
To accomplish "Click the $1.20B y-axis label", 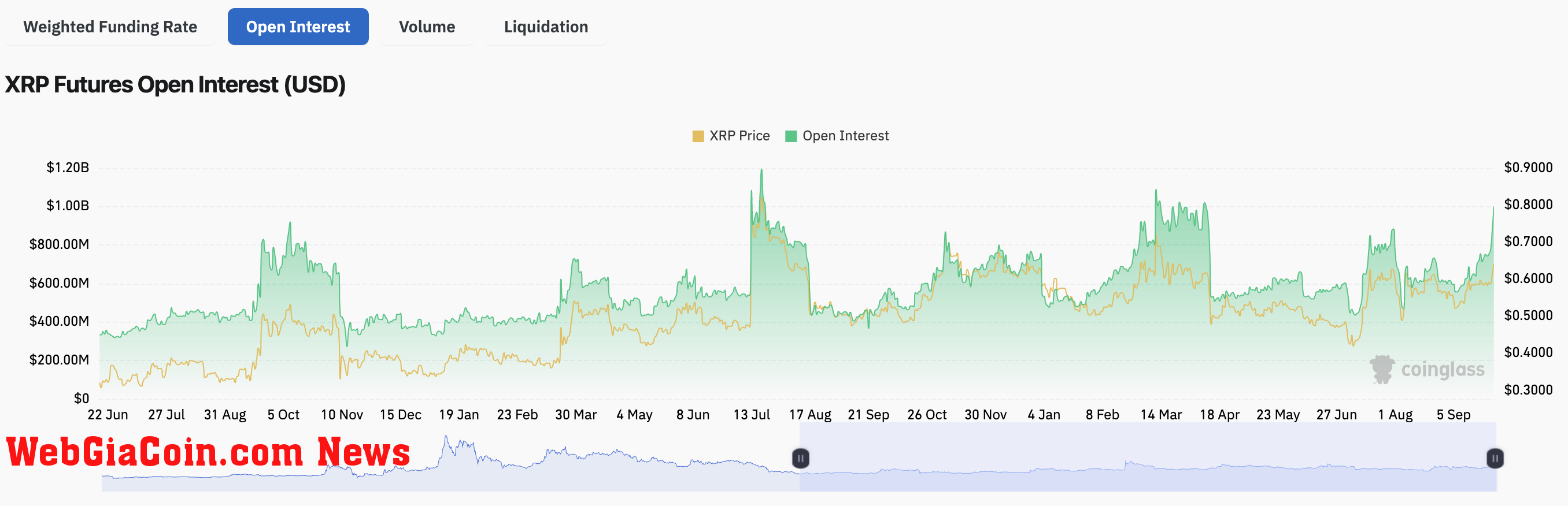I will pyautogui.click(x=68, y=168).
